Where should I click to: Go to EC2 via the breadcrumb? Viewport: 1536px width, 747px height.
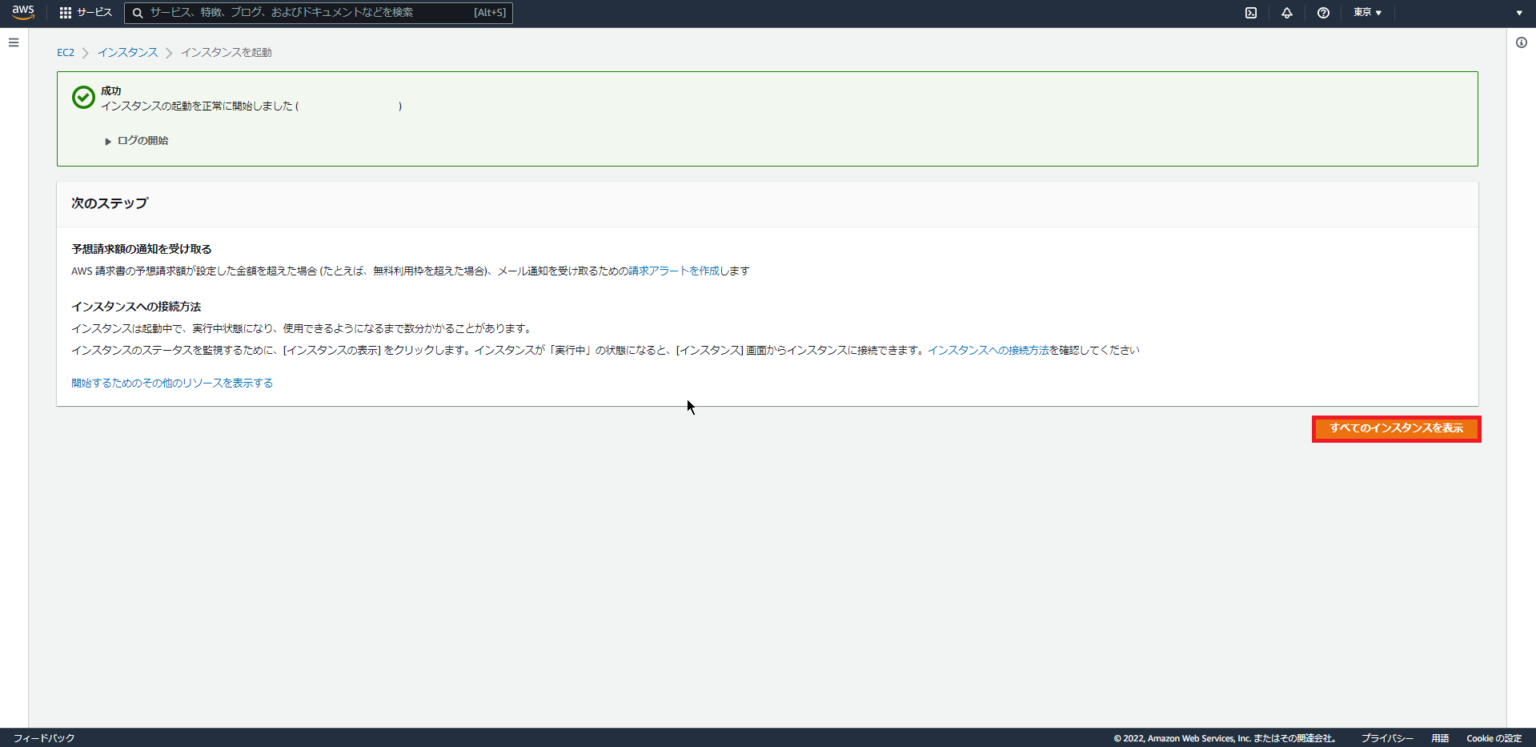click(x=64, y=52)
